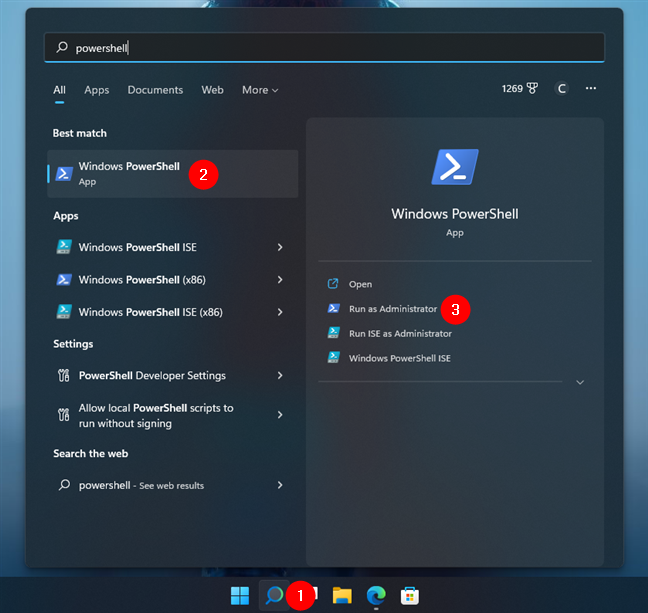
Task: Open the More dropdown filter
Action: (260, 90)
